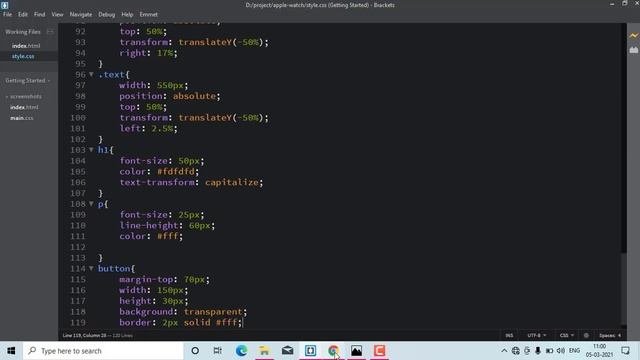The image size is (640, 360).
Task: Launch Microsoft Edge from taskbar
Action: pyautogui.click(x=241, y=351)
